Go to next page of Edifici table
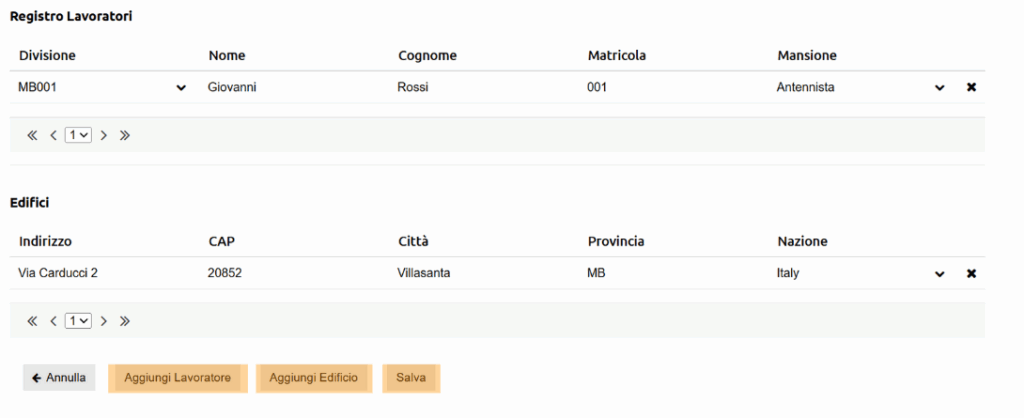1024x418 pixels. (103, 321)
